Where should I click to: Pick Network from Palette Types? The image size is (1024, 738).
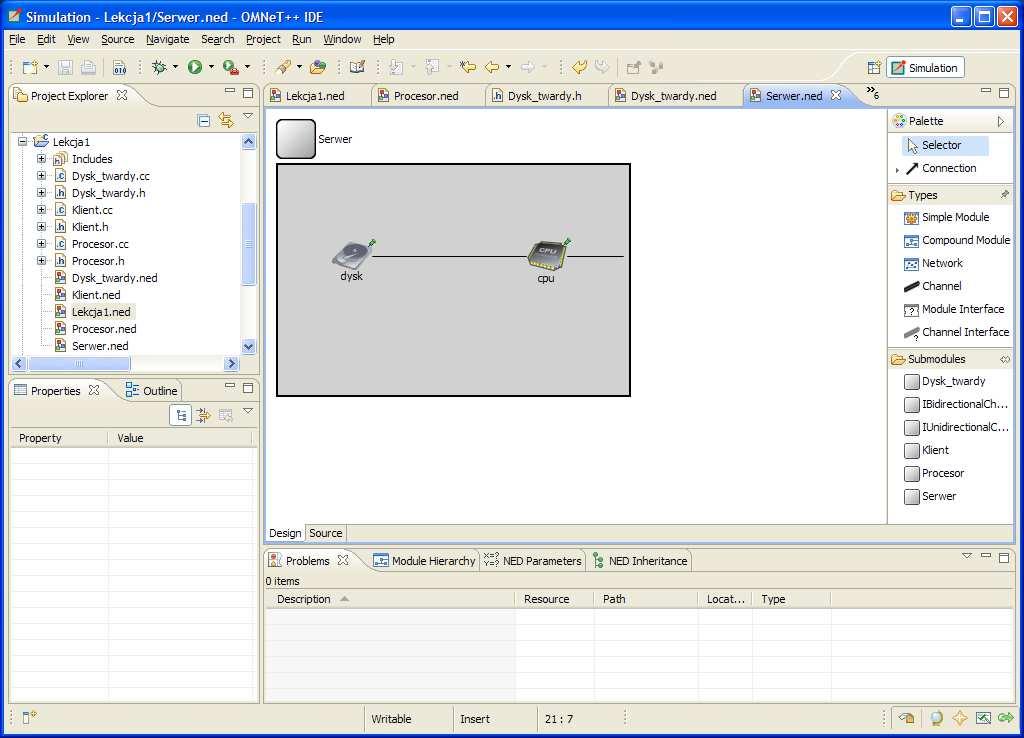(933, 263)
